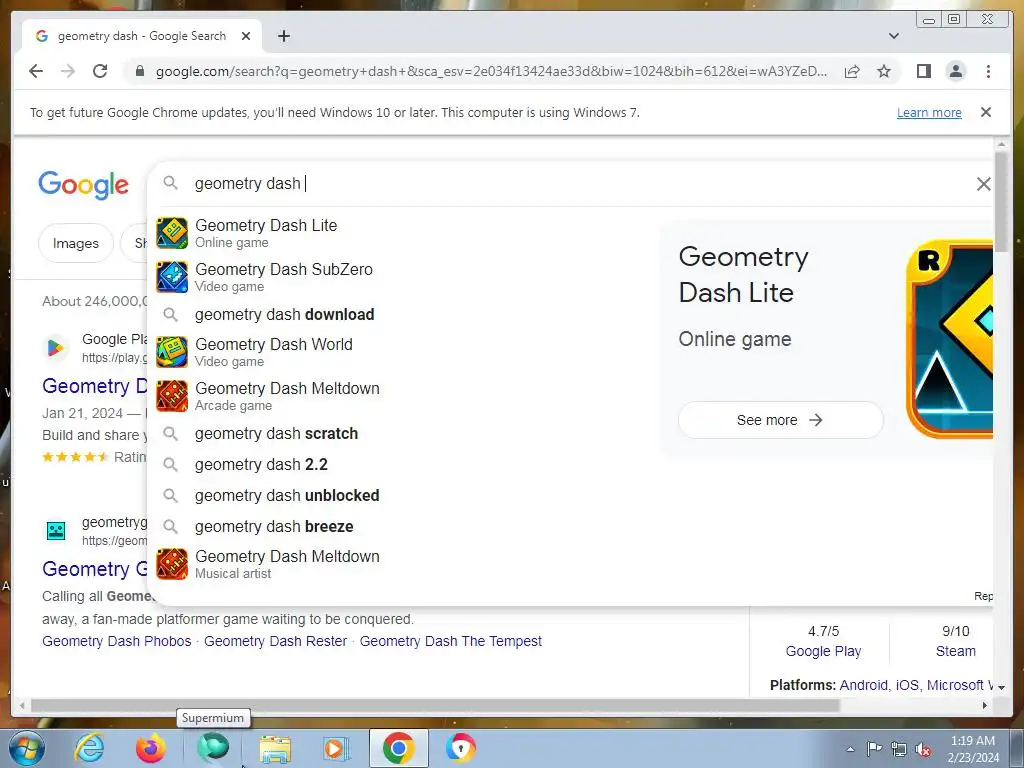
Task: Click the Geometry Dash SubZero suggestion icon
Action: click(172, 277)
